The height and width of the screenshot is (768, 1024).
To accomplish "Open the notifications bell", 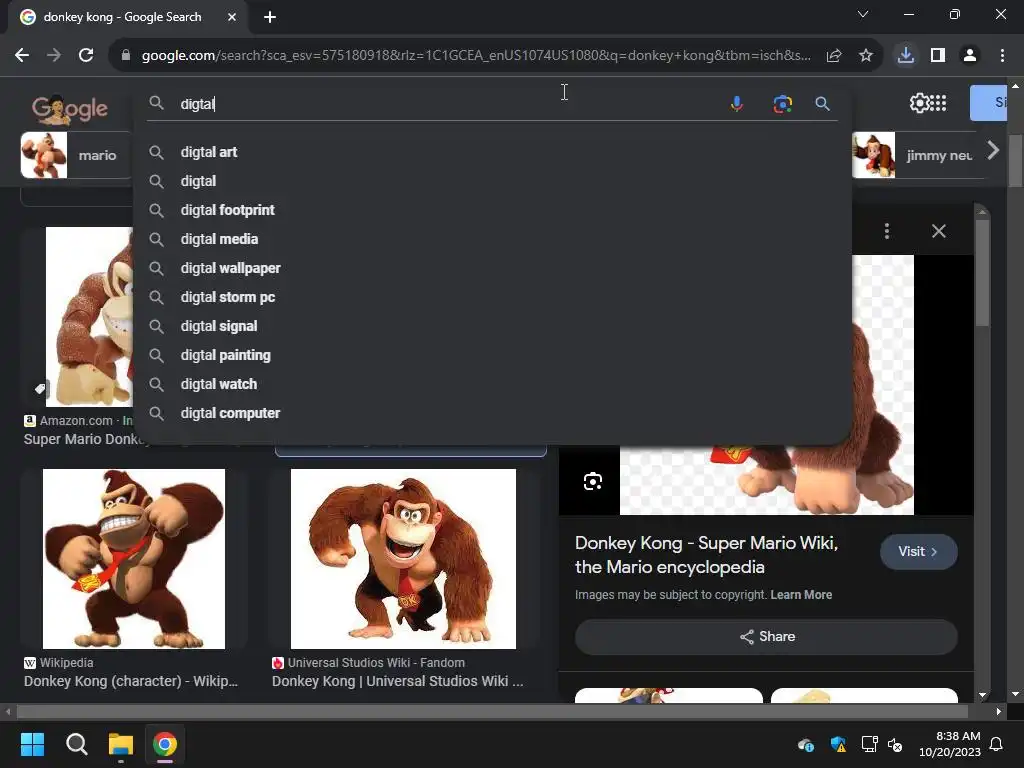I will [997, 744].
